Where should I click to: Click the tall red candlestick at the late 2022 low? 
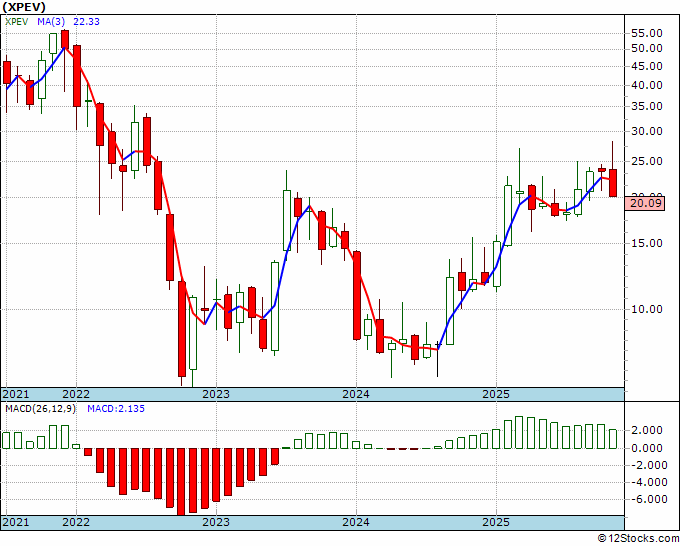click(182, 329)
